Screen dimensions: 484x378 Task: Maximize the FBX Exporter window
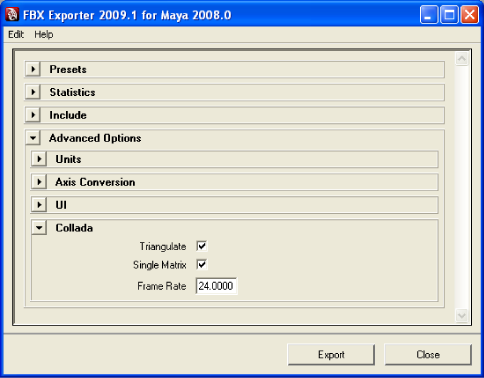[x=449, y=15]
